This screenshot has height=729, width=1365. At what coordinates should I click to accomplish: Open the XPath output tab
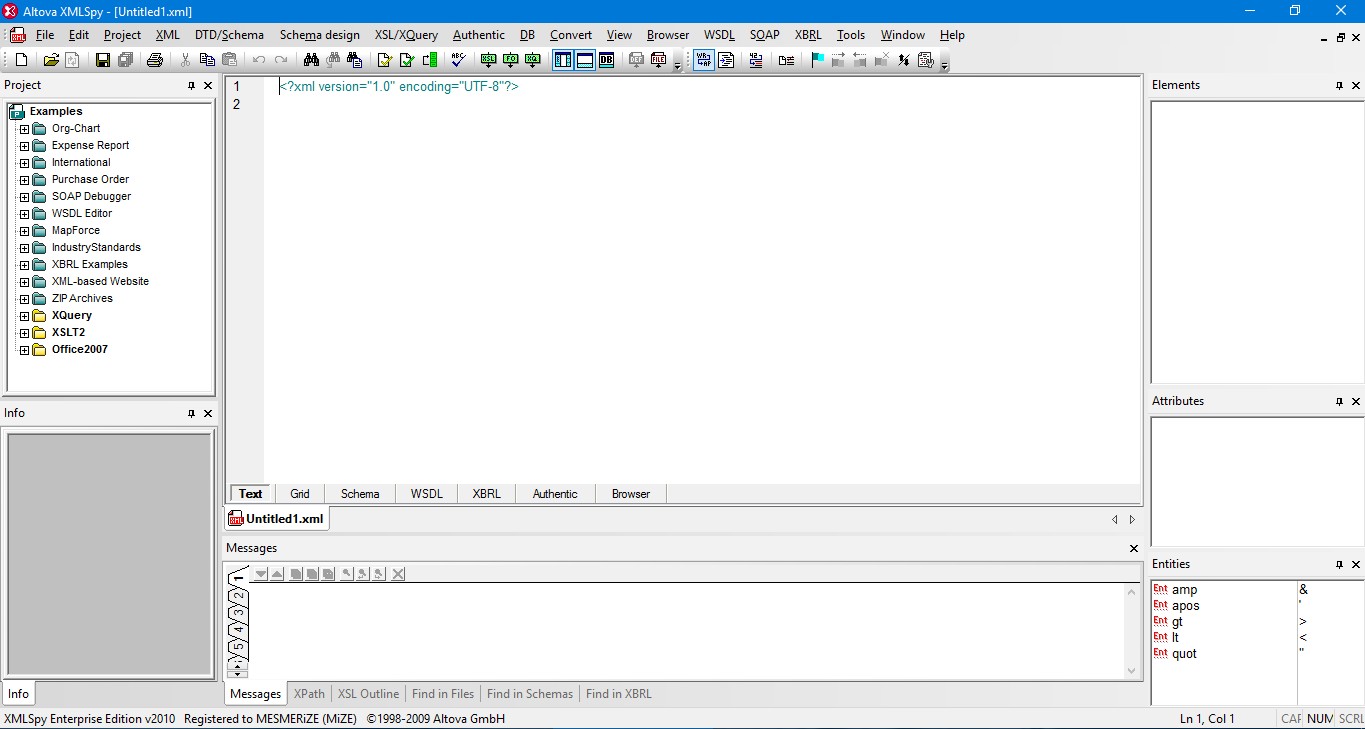point(309,694)
